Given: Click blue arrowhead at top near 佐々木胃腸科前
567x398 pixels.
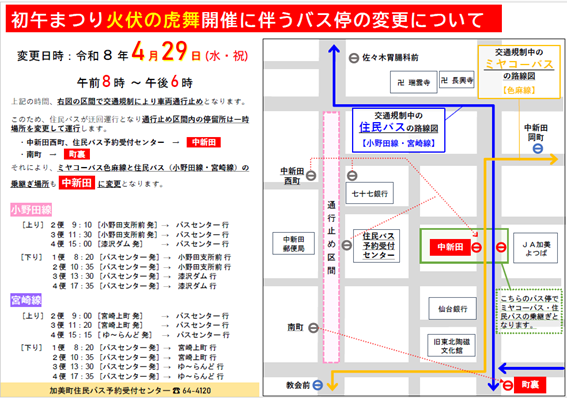Looking at the screenshot, I should tap(334, 50).
